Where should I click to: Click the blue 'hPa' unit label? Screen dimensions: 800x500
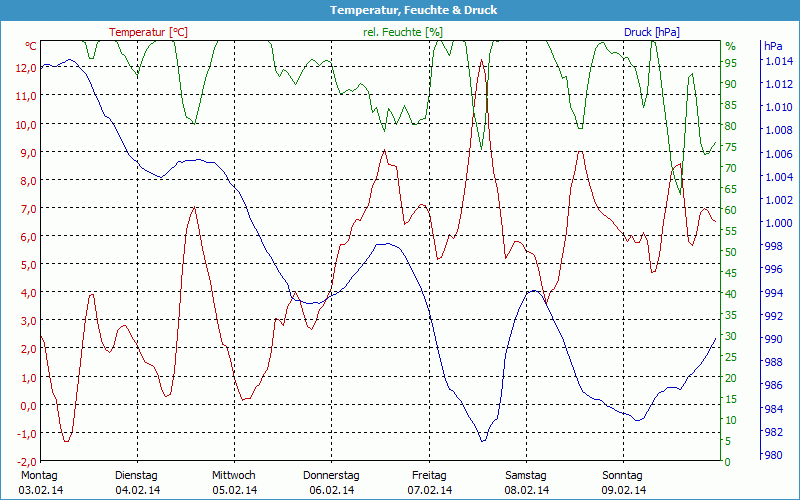pyautogui.click(x=773, y=46)
